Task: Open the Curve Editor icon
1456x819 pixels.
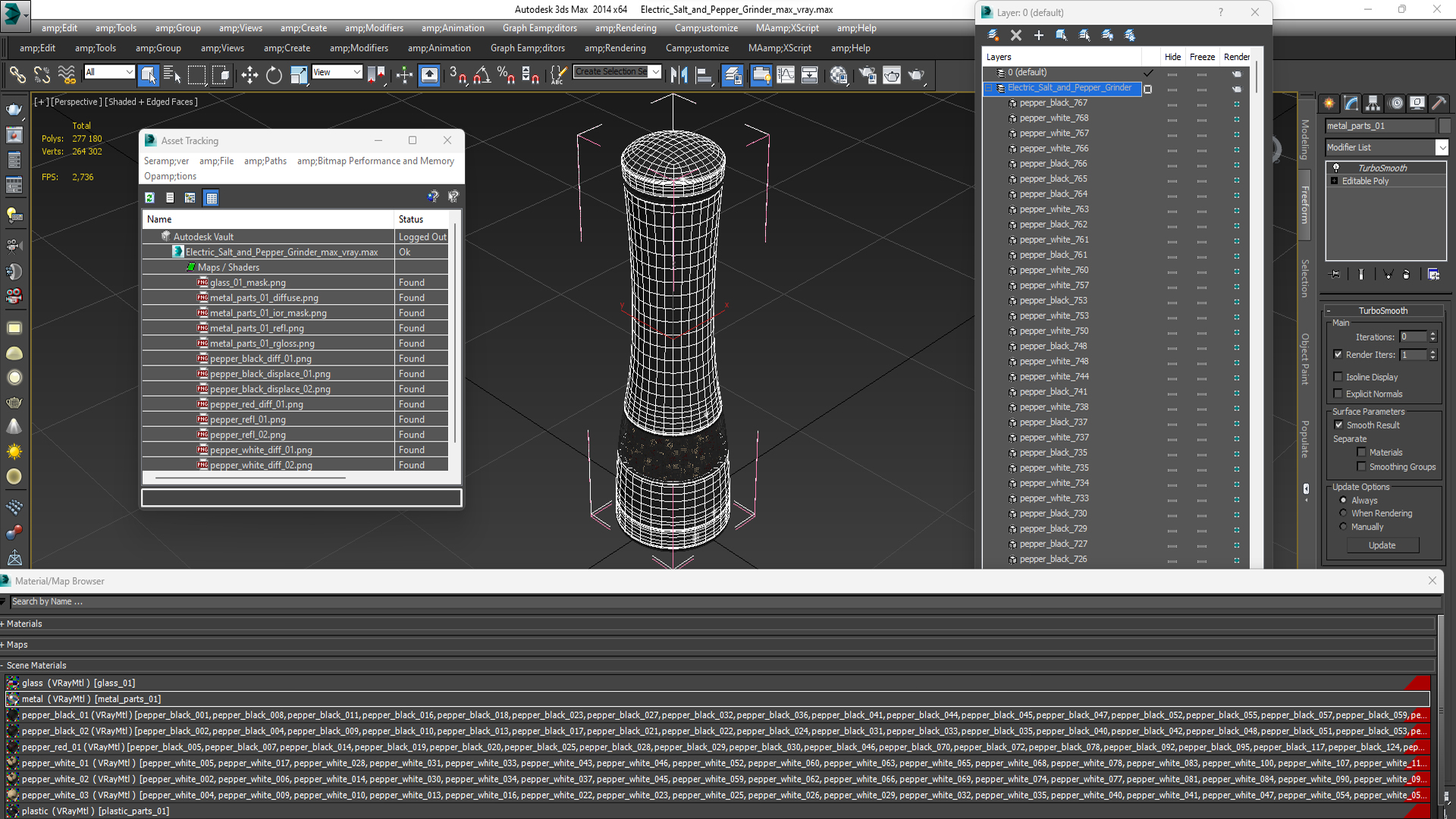Action: tap(786, 74)
